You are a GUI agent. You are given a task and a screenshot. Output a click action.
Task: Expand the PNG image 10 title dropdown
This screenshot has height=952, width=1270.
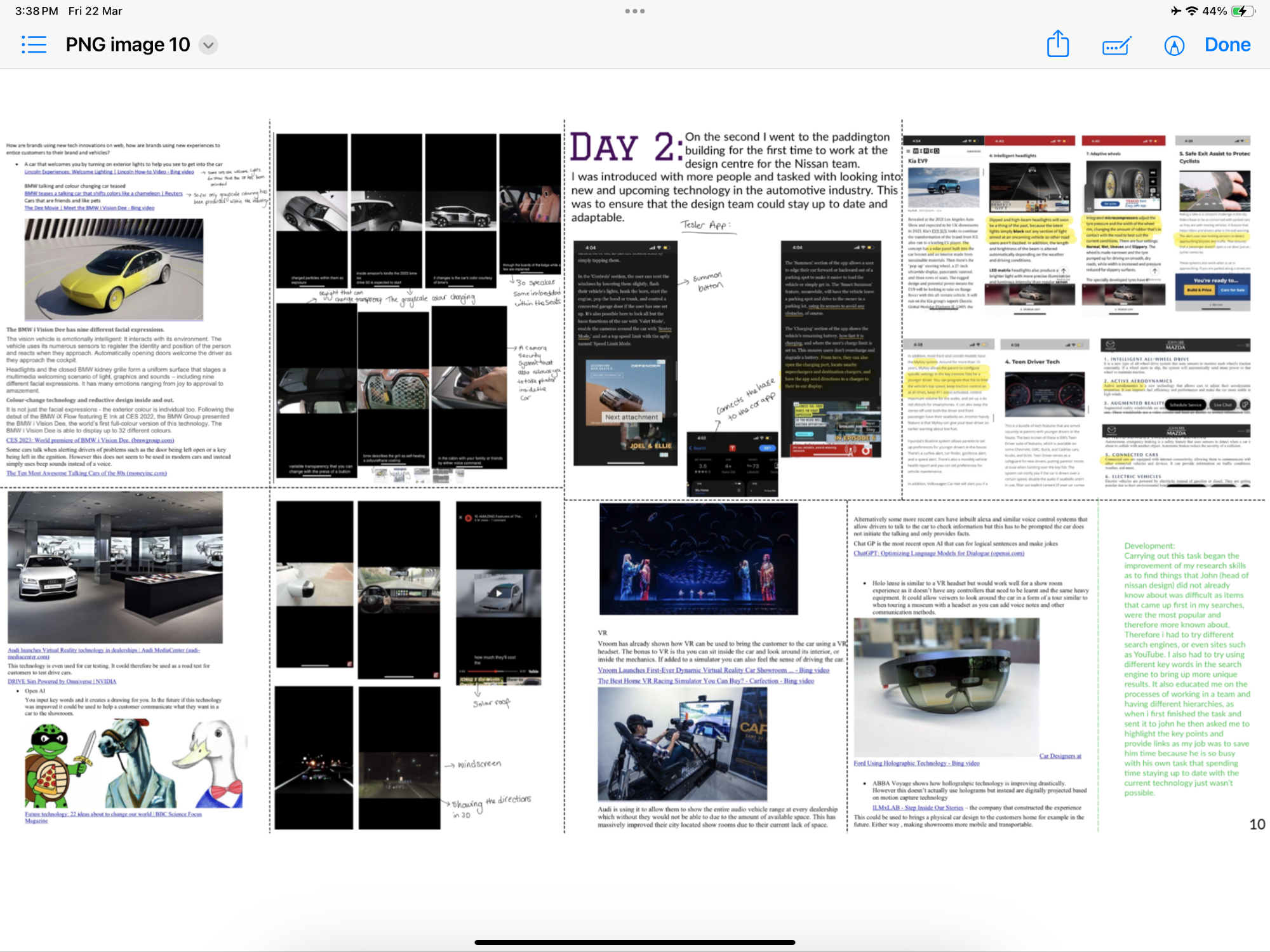[208, 45]
